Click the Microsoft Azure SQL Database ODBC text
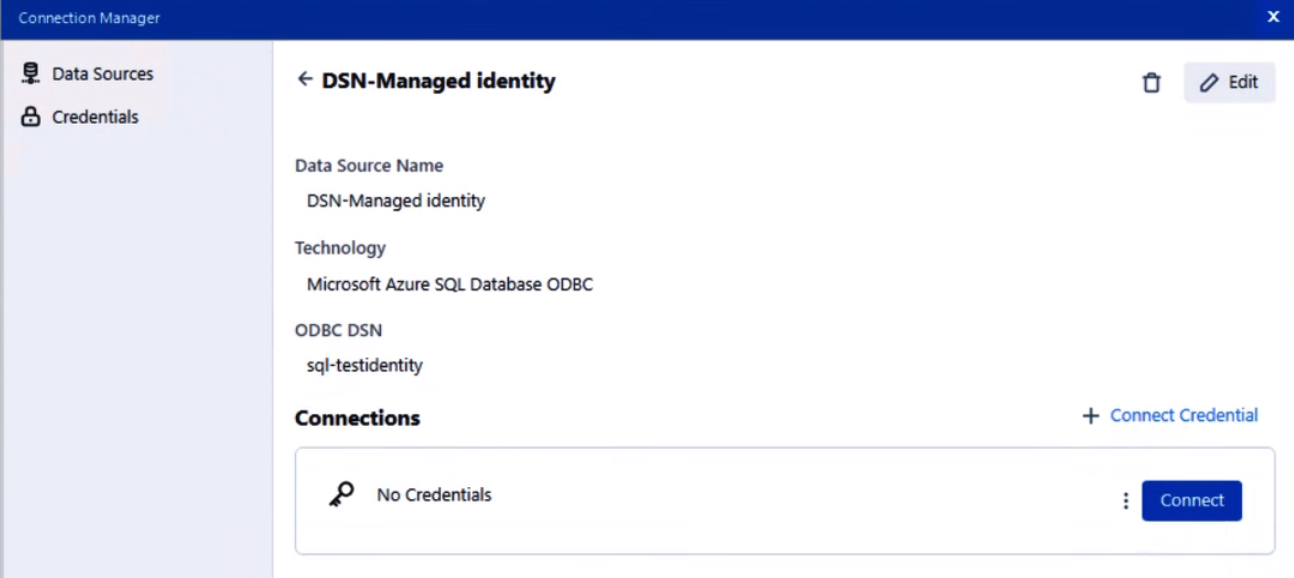Image resolution: width=1294 pixels, height=578 pixels. pyautogui.click(x=449, y=284)
